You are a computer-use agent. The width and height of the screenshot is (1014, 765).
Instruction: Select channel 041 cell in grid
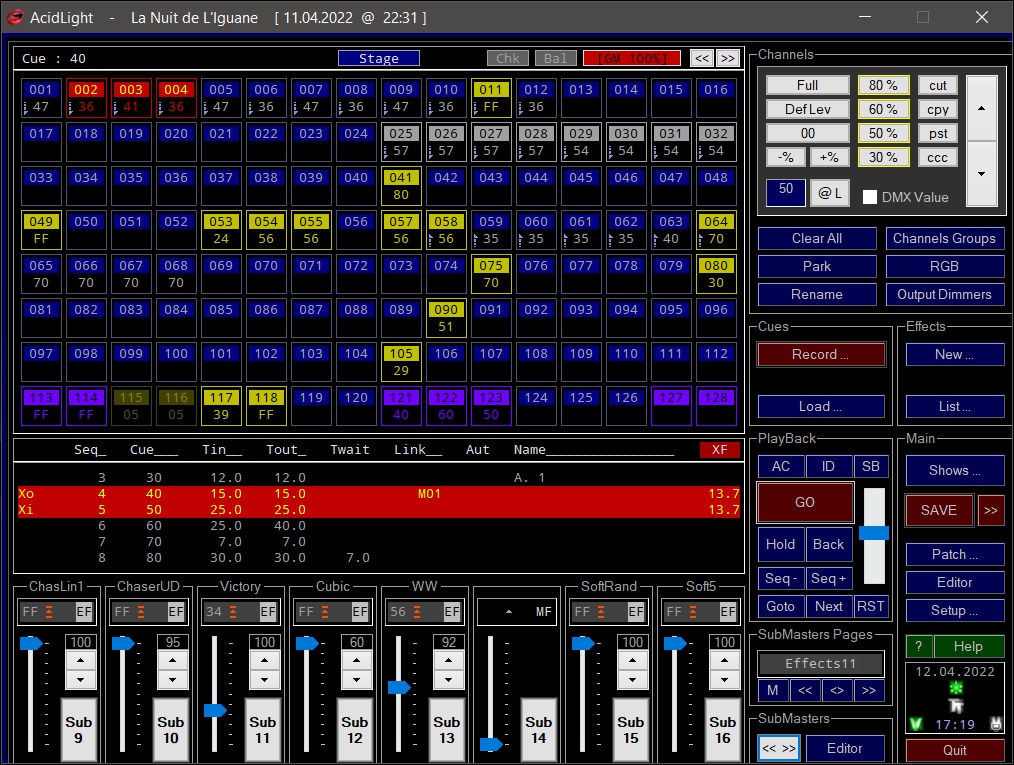(x=401, y=186)
